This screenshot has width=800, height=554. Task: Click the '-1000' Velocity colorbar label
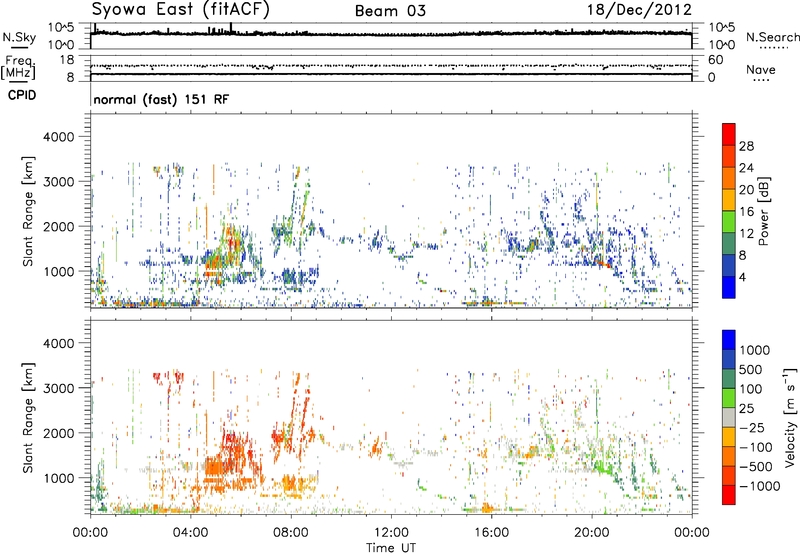tap(760, 486)
